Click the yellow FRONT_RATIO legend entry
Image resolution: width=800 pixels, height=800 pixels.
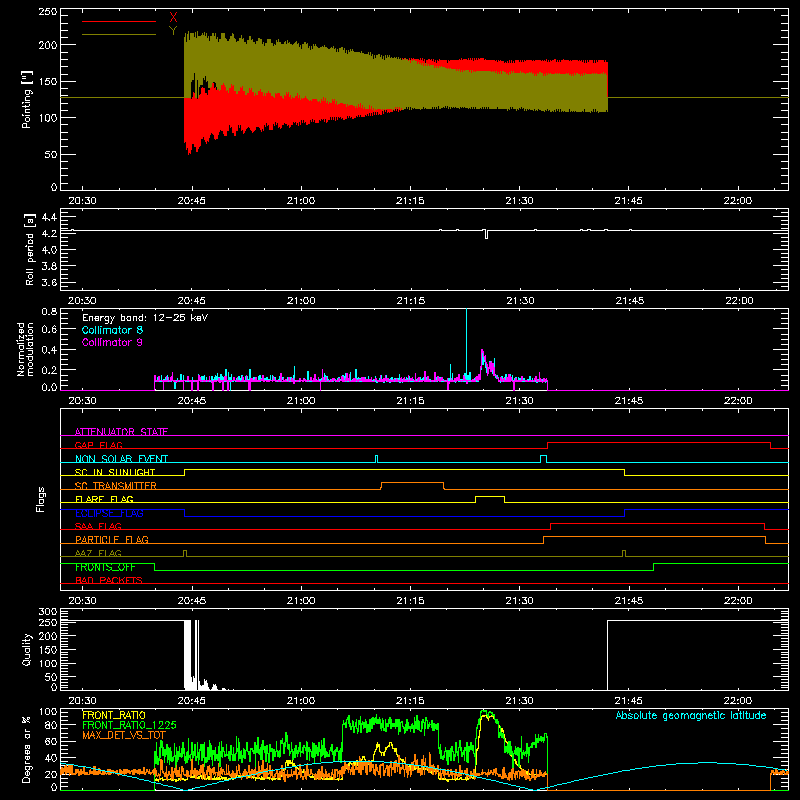[114, 715]
